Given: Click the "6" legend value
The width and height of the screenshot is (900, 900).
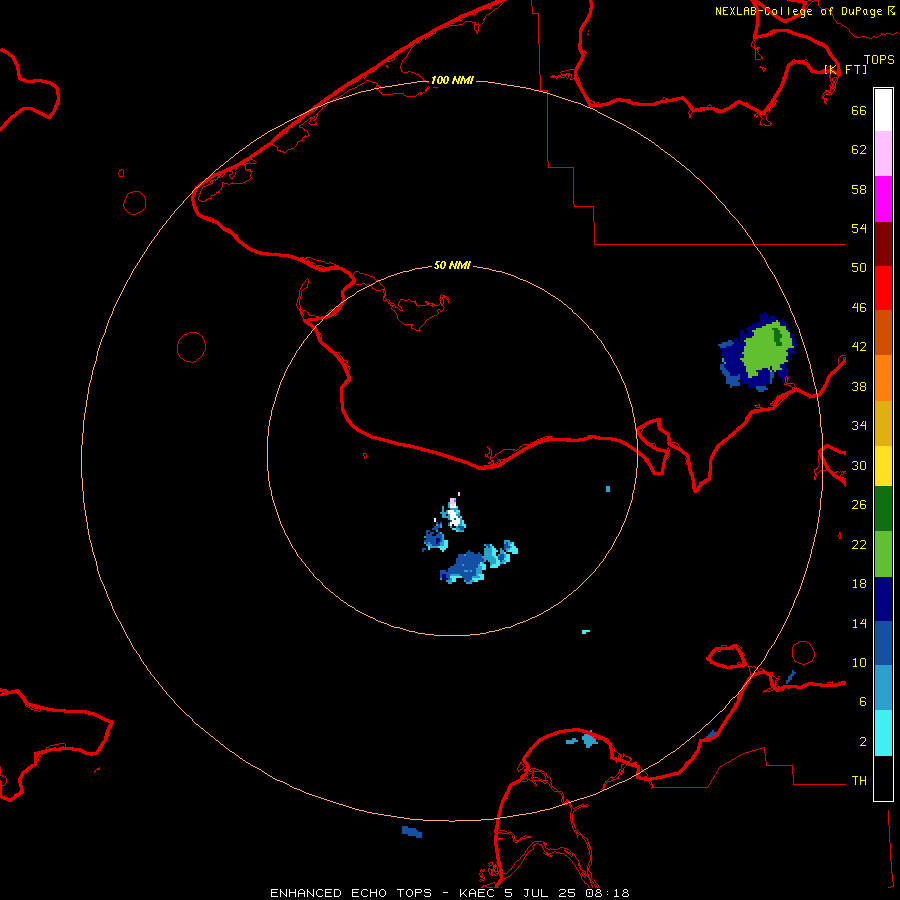Looking at the screenshot, I should pyautogui.click(x=863, y=702).
